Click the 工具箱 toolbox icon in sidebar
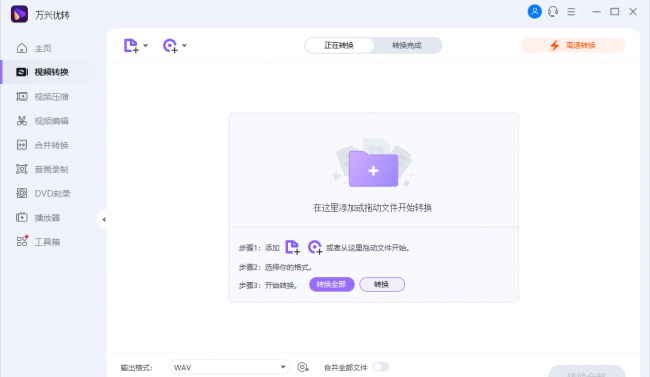The height and width of the screenshot is (377, 650). 22,241
